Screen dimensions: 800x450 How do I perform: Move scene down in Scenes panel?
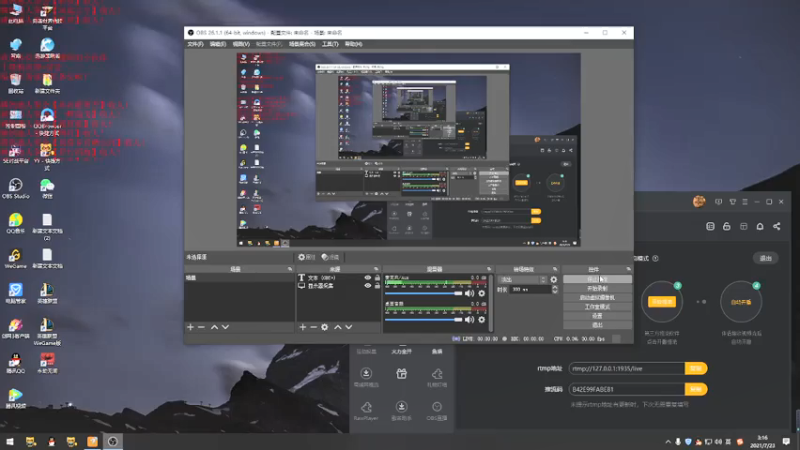tap(225, 327)
